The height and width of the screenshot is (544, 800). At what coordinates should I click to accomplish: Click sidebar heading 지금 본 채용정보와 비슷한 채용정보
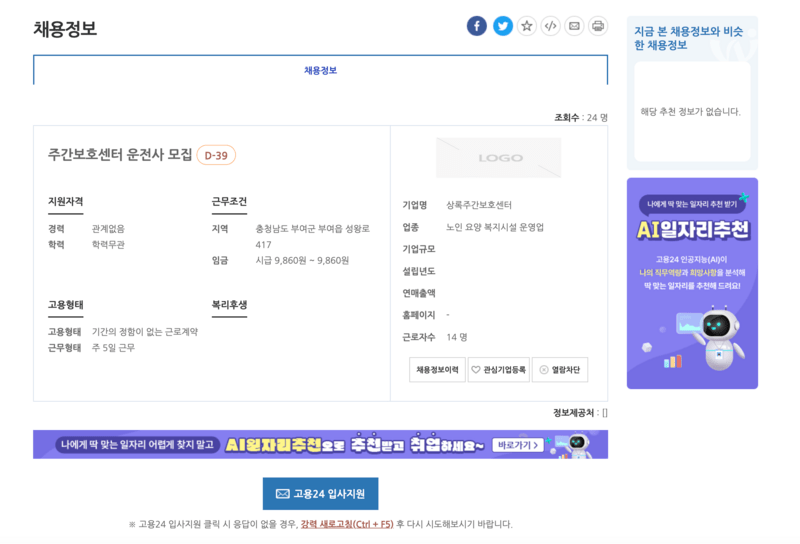689,38
